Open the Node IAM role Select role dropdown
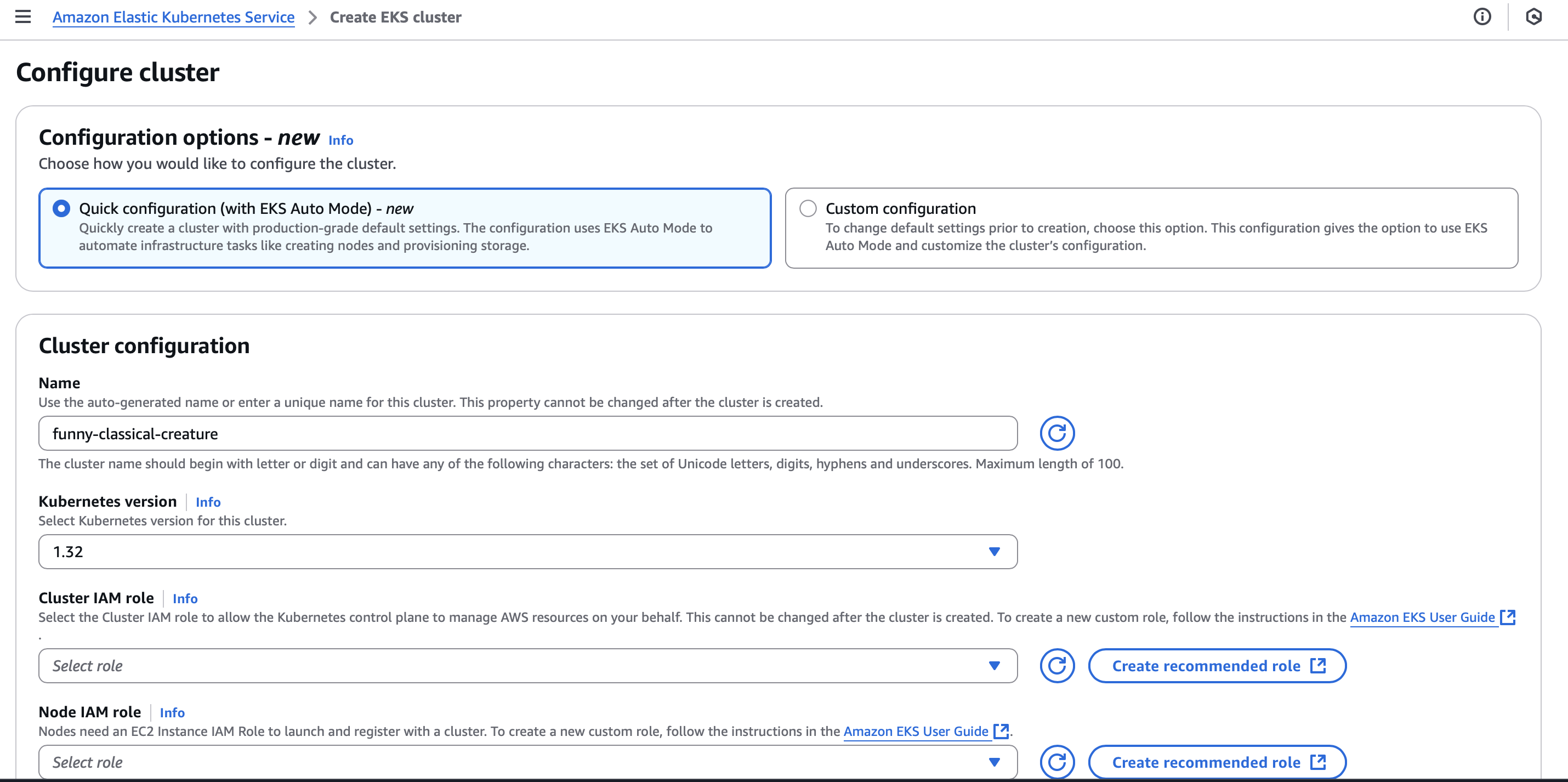 [528, 761]
